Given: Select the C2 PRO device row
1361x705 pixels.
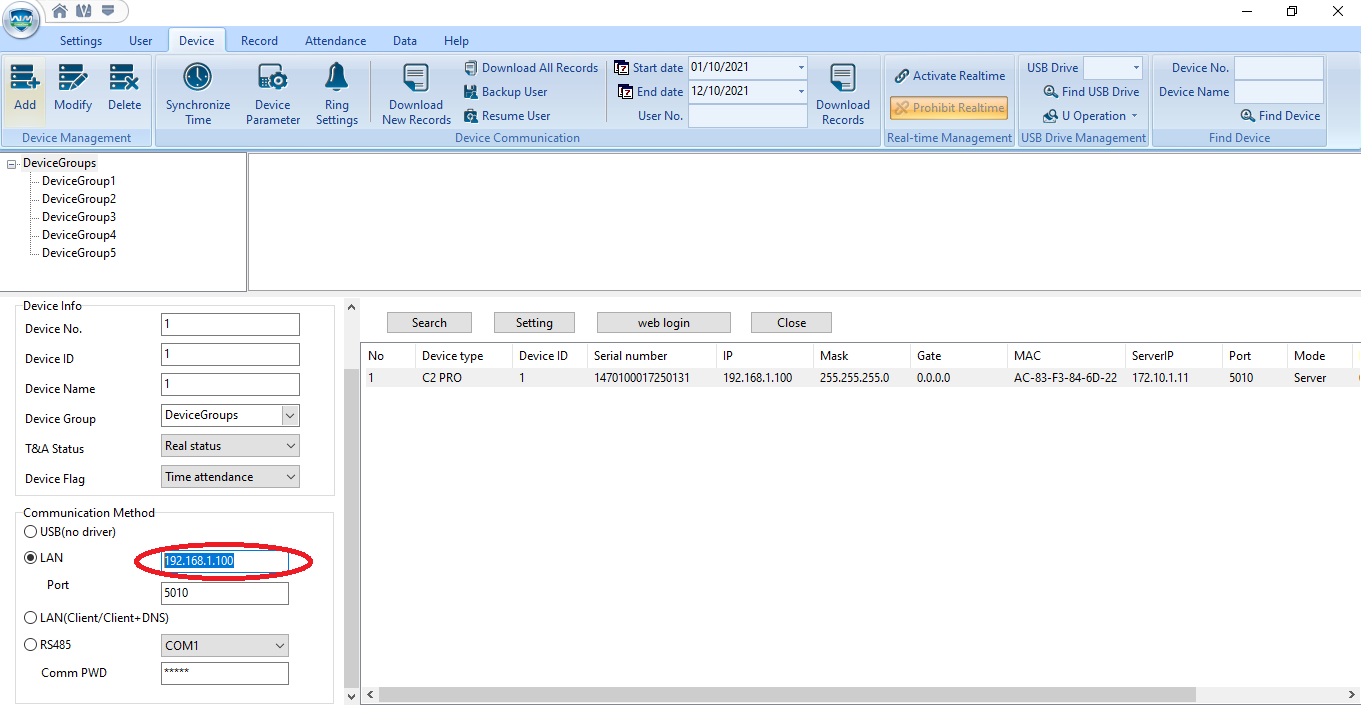Looking at the screenshot, I should [x=860, y=378].
